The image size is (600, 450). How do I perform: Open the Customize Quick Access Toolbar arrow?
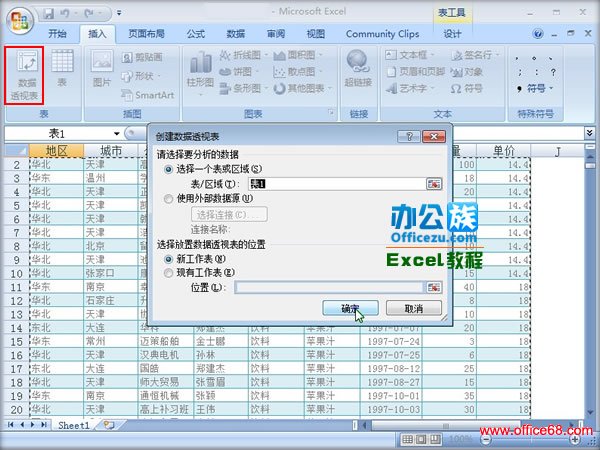[x=119, y=13]
